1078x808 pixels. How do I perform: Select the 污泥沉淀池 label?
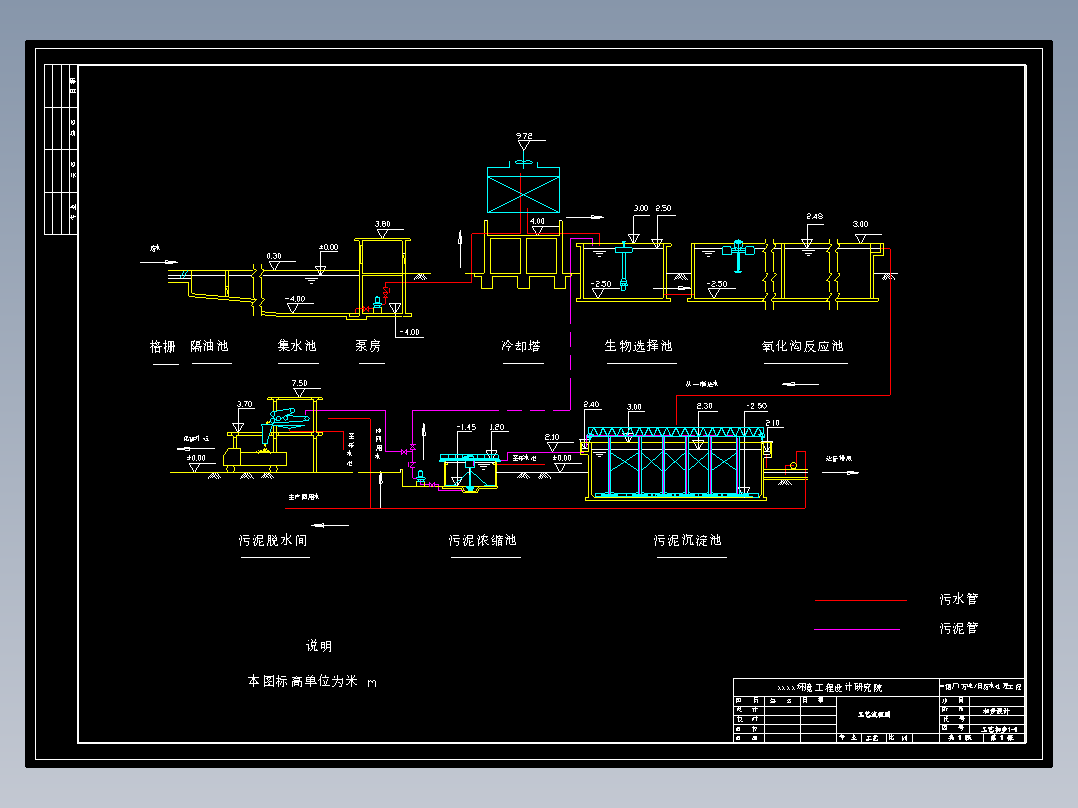coord(688,541)
